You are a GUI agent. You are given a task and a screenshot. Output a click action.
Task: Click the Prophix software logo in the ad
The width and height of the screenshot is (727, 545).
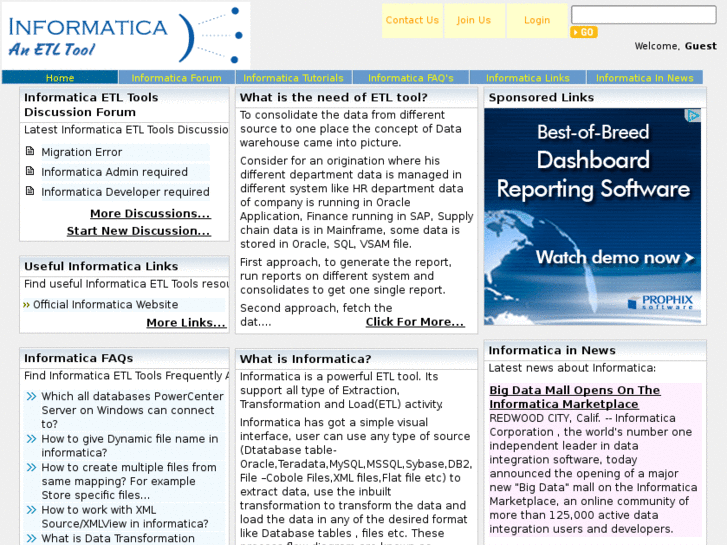point(660,302)
